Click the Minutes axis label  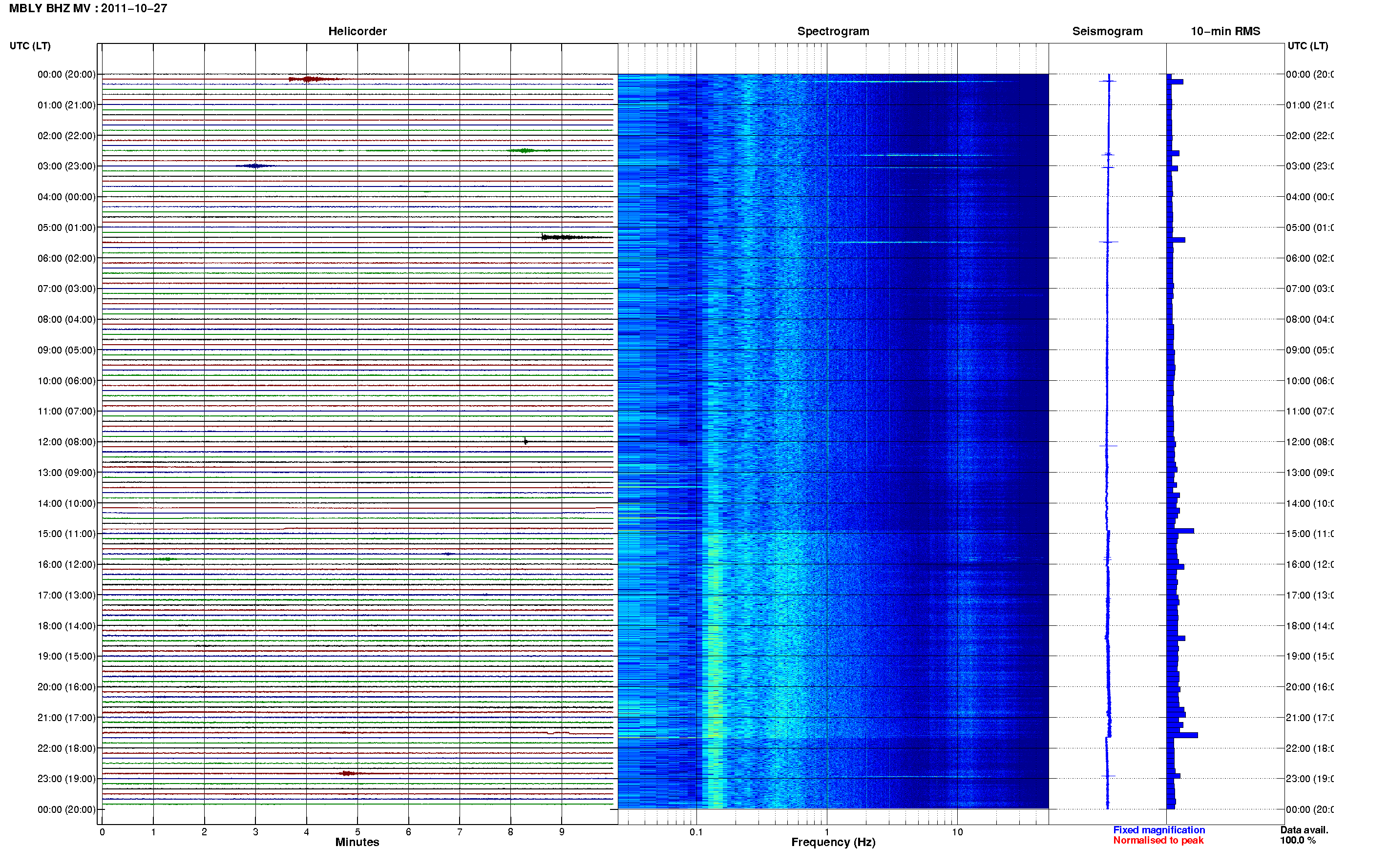[357, 842]
